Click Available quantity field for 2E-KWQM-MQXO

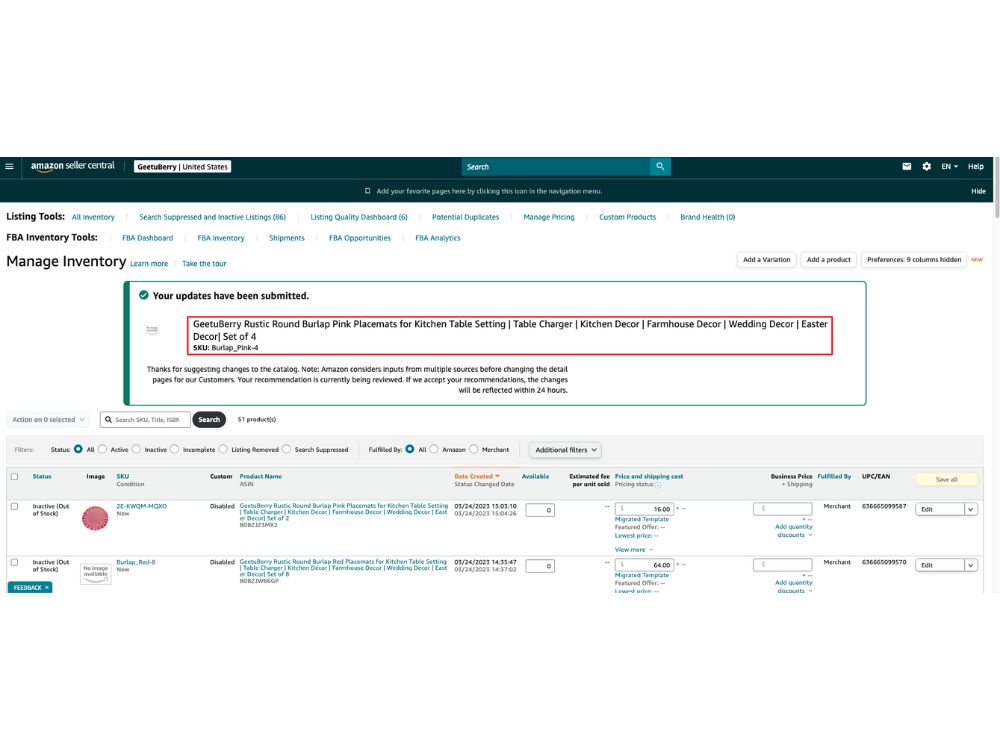[540, 510]
